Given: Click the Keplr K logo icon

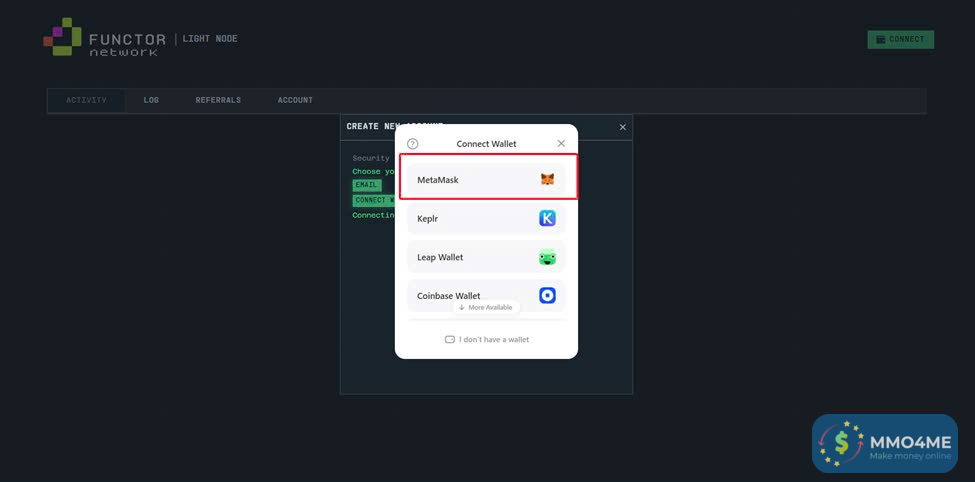Looking at the screenshot, I should pyautogui.click(x=547, y=218).
